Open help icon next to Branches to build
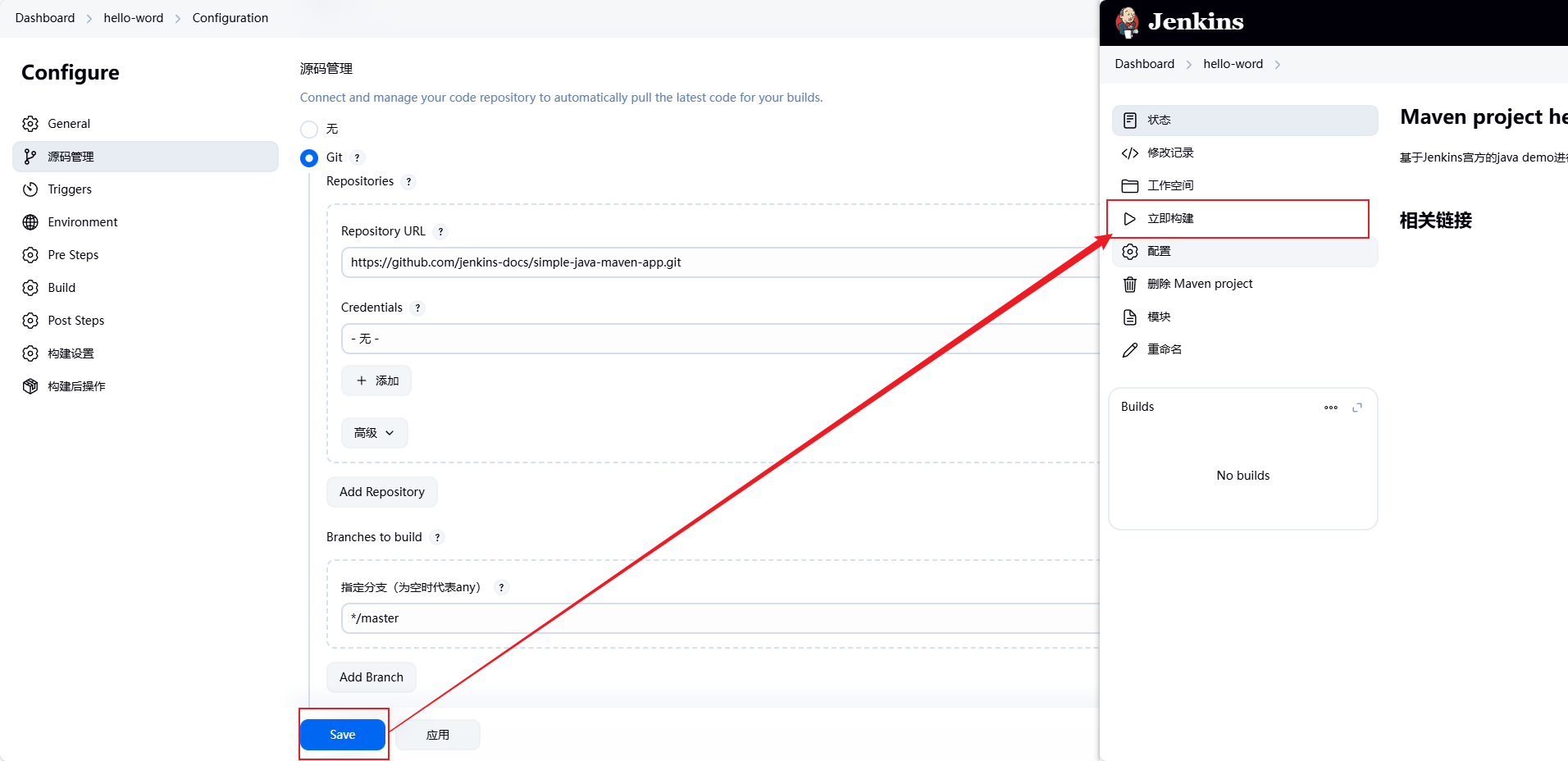1568x761 pixels. [x=437, y=538]
